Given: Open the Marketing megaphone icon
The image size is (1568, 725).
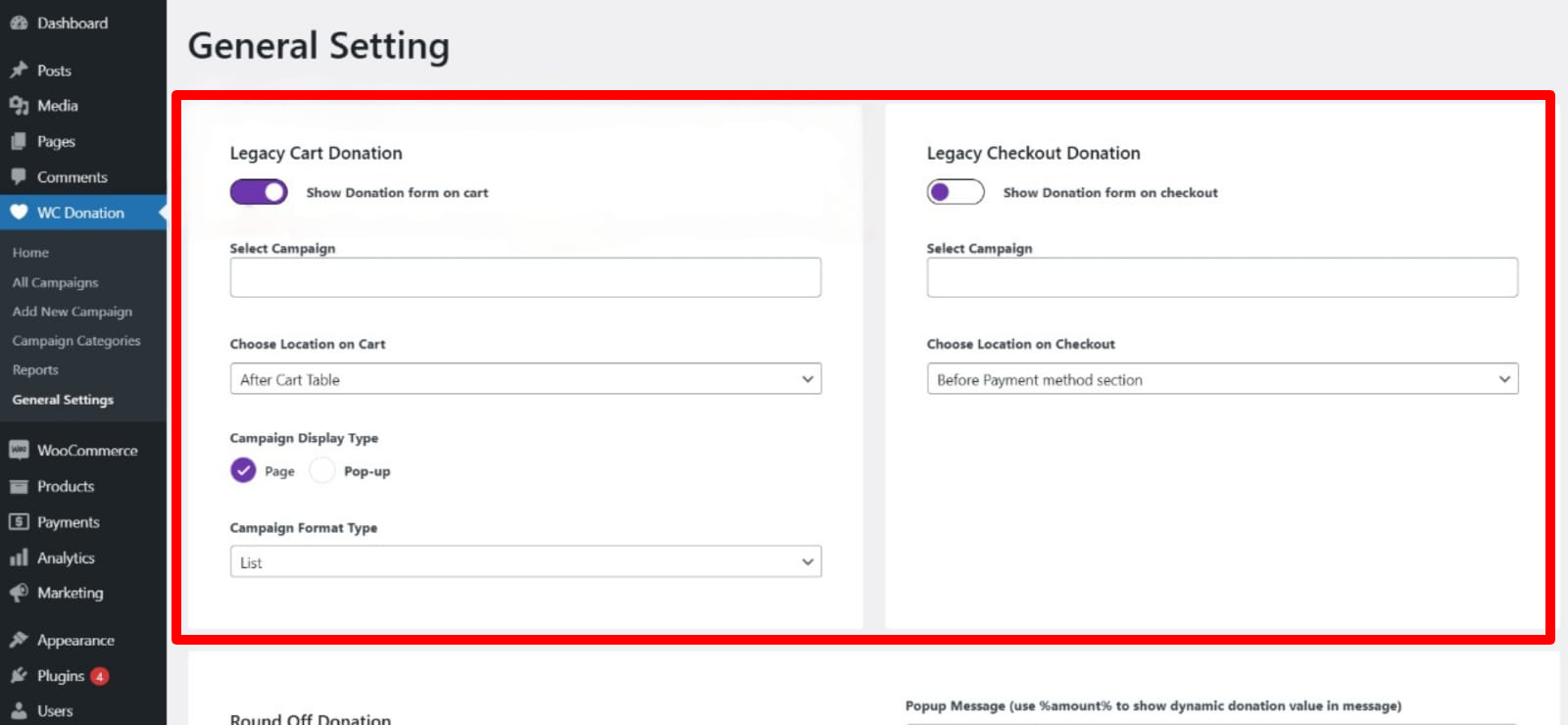Looking at the screenshot, I should (20, 593).
